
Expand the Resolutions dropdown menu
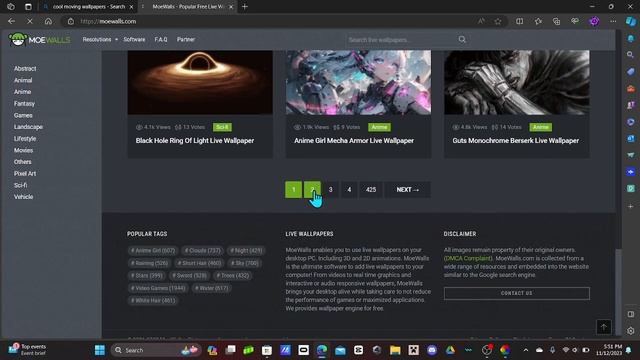point(100,40)
